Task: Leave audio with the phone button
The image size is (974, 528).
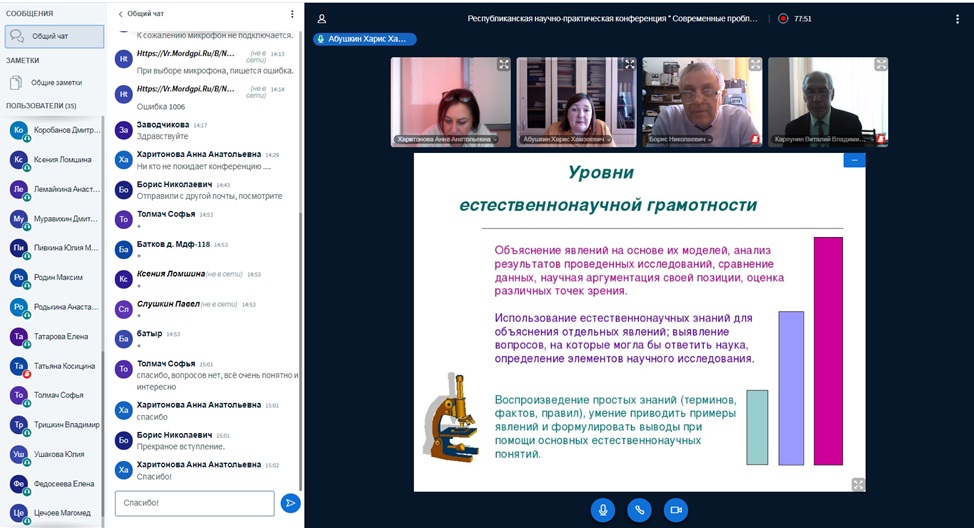Action: tap(639, 509)
